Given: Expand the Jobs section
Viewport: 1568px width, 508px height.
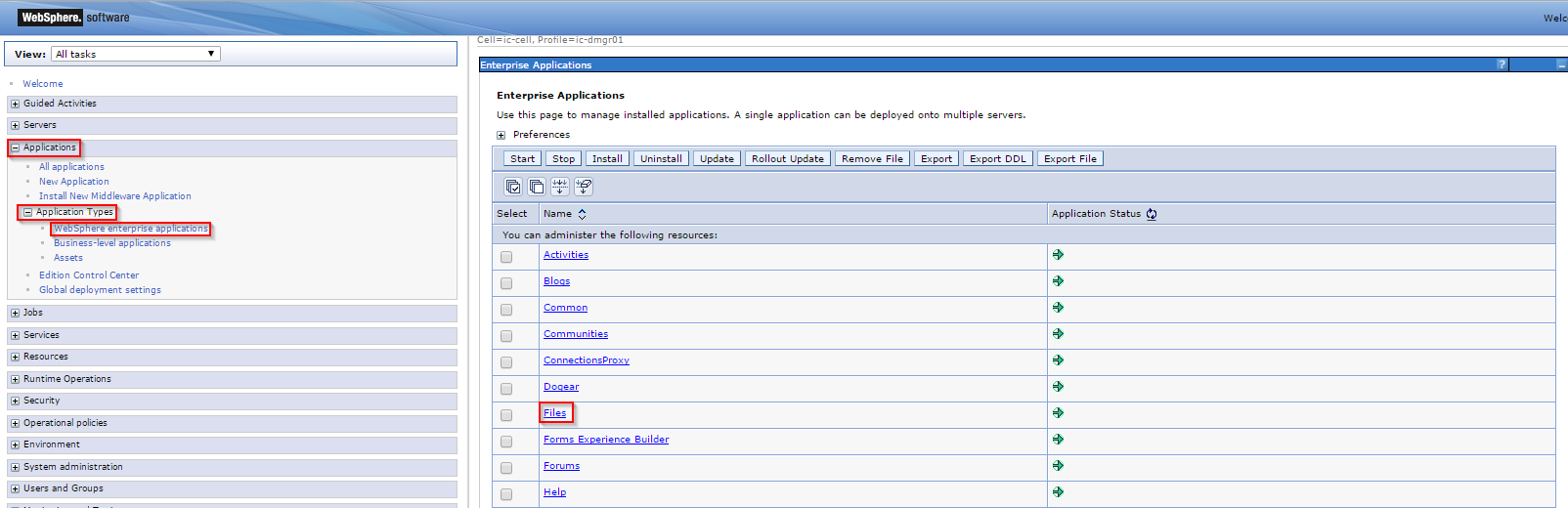Looking at the screenshot, I should [x=15, y=313].
